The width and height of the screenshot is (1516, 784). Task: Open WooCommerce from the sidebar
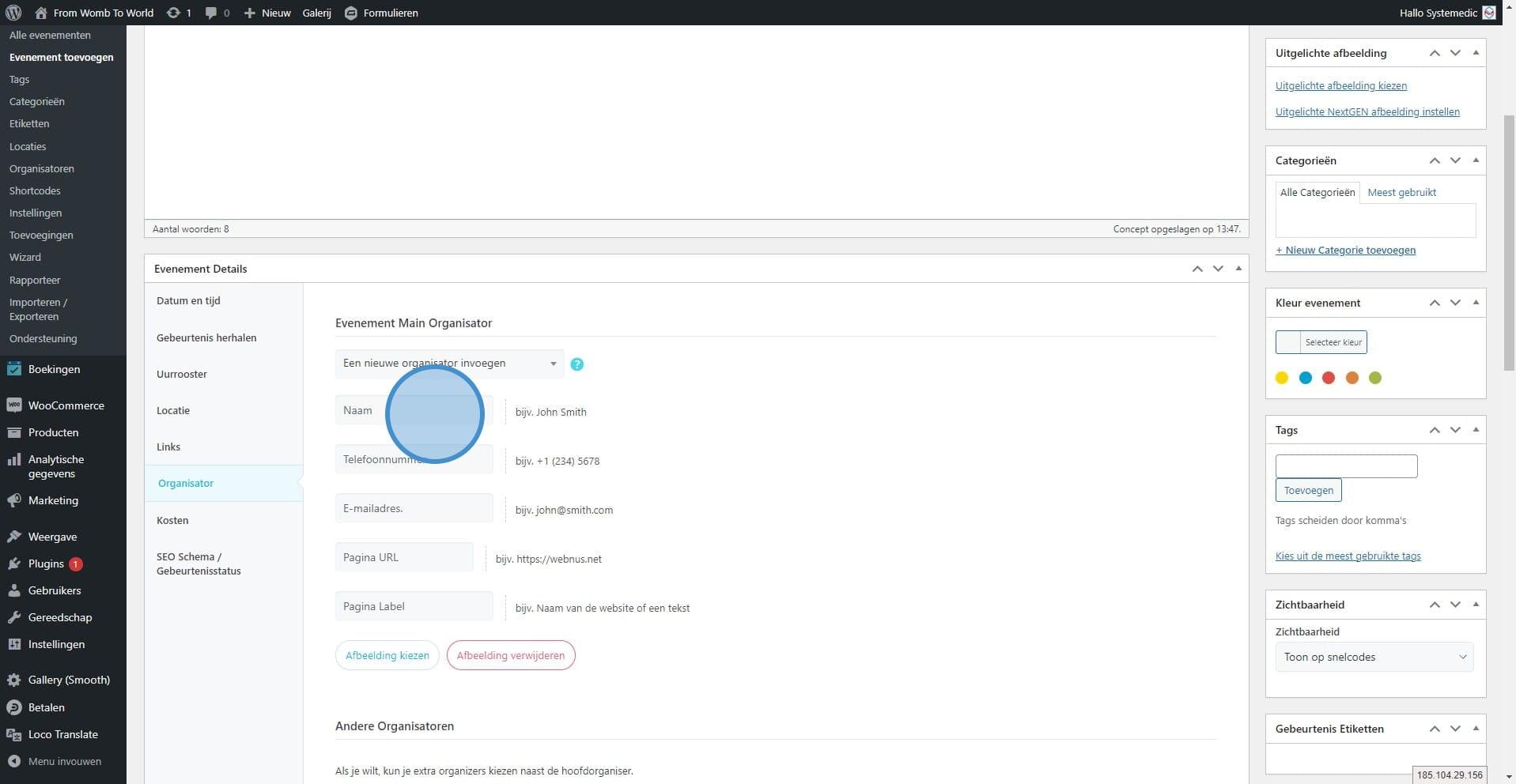click(x=66, y=405)
